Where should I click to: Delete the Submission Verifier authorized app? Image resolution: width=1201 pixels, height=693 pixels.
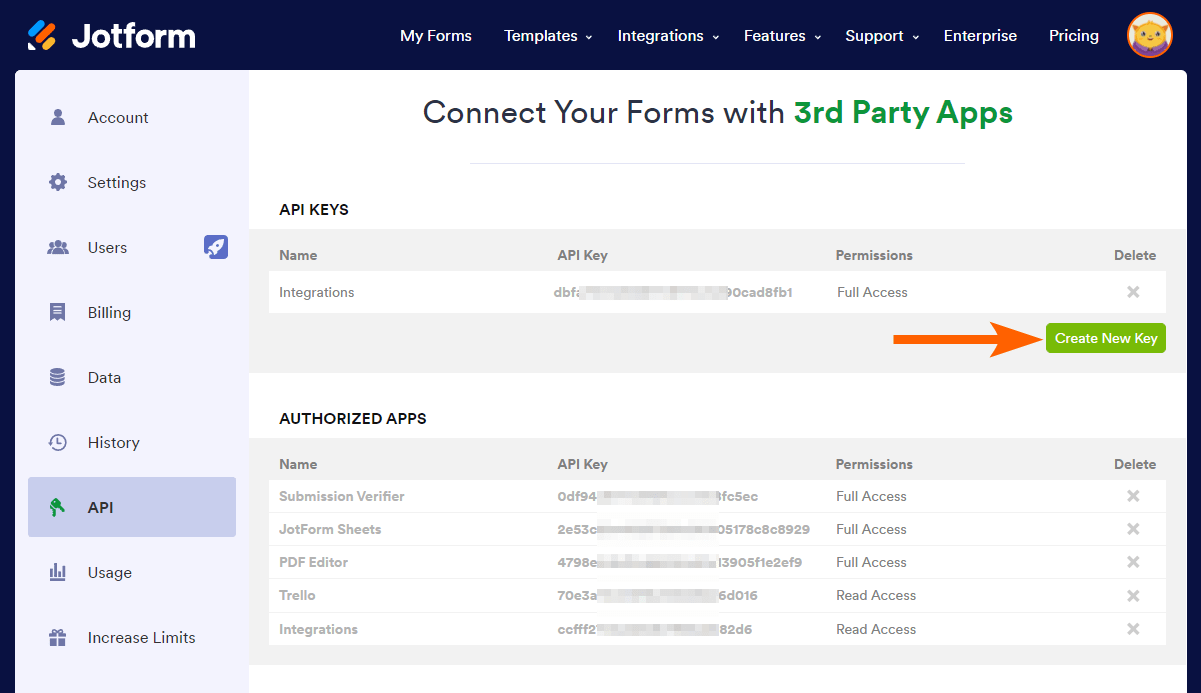(1133, 496)
